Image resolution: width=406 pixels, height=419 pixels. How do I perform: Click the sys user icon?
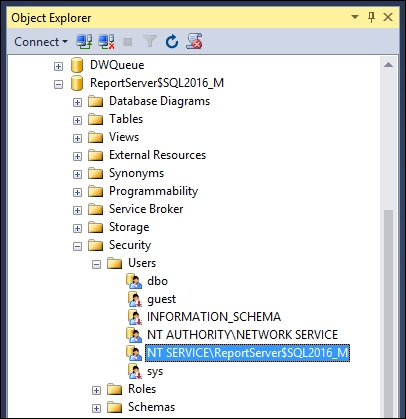(135, 371)
